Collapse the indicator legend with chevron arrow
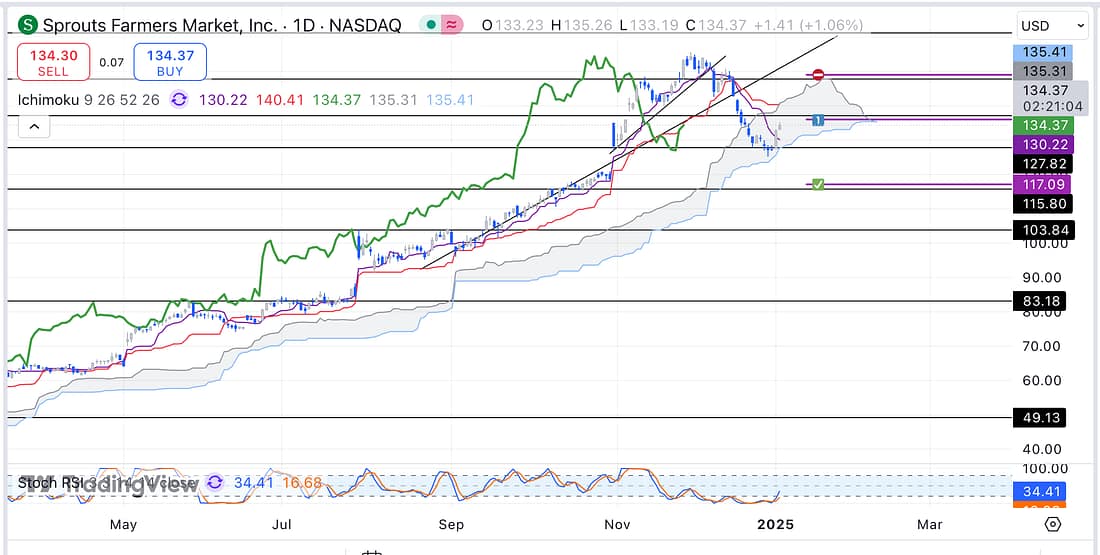 coord(34,127)
